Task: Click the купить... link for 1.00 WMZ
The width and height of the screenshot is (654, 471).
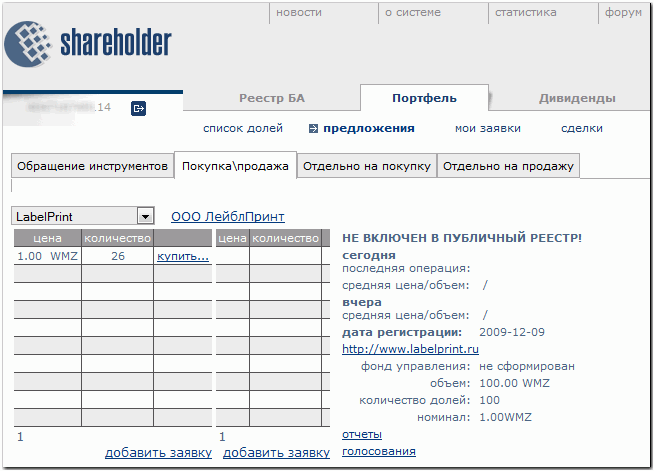Action: click(x=183, y=256)
